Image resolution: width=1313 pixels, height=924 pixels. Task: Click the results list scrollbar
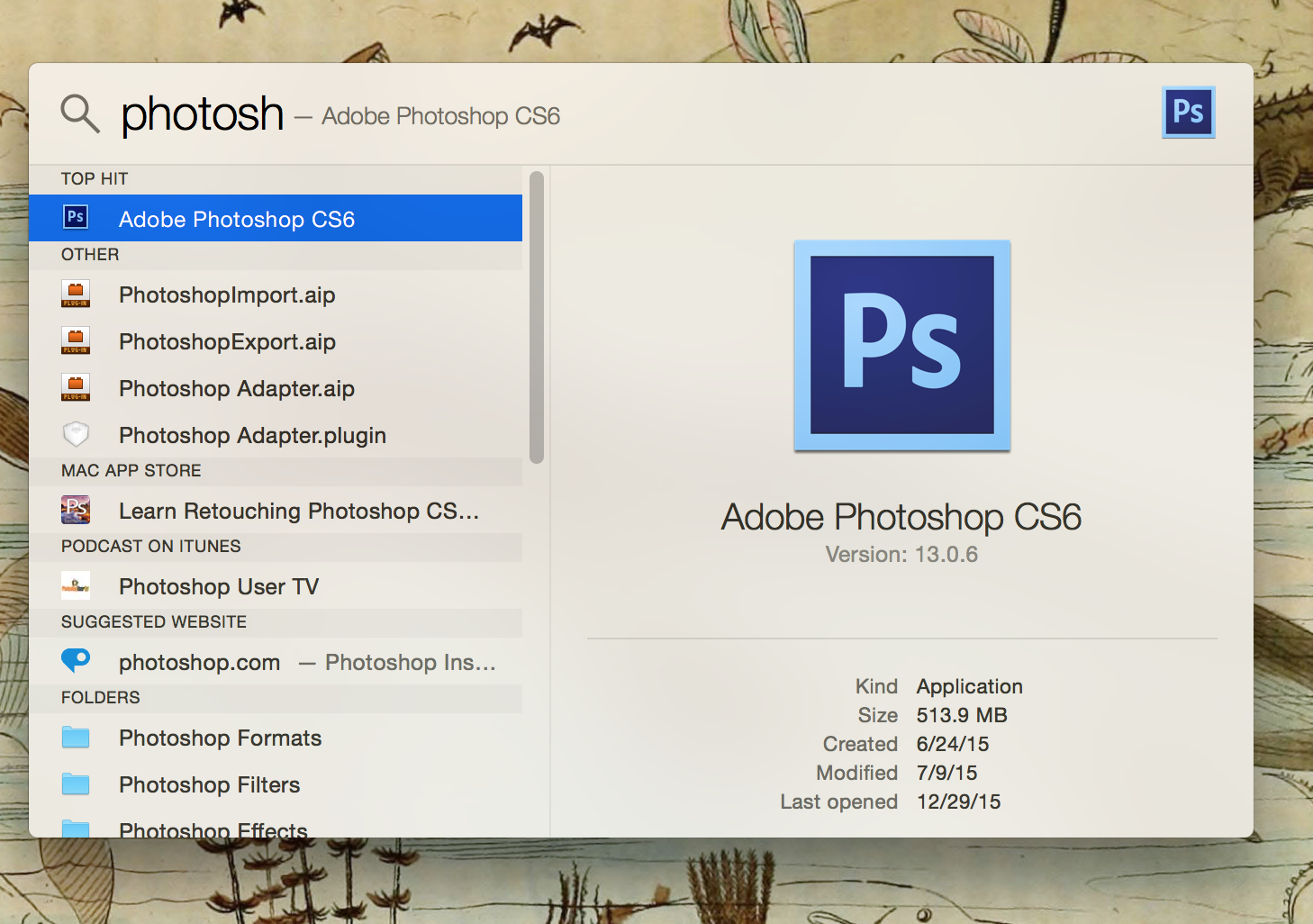(x=537, y=317)
